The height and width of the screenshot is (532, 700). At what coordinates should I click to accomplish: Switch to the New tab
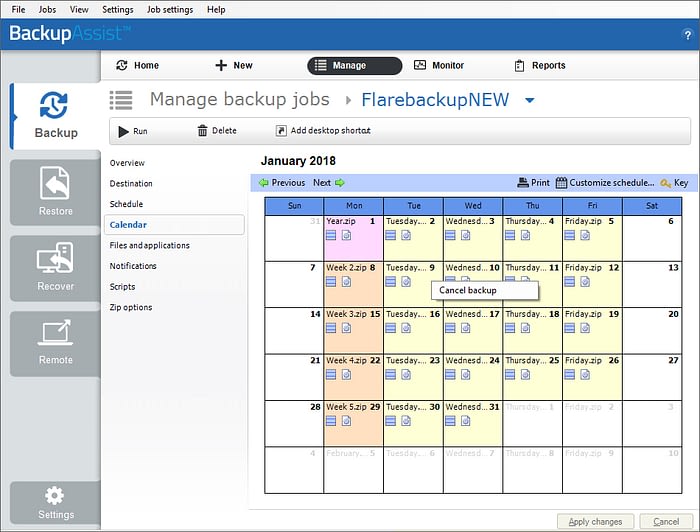pyautogui.click(x=234, y=65)
